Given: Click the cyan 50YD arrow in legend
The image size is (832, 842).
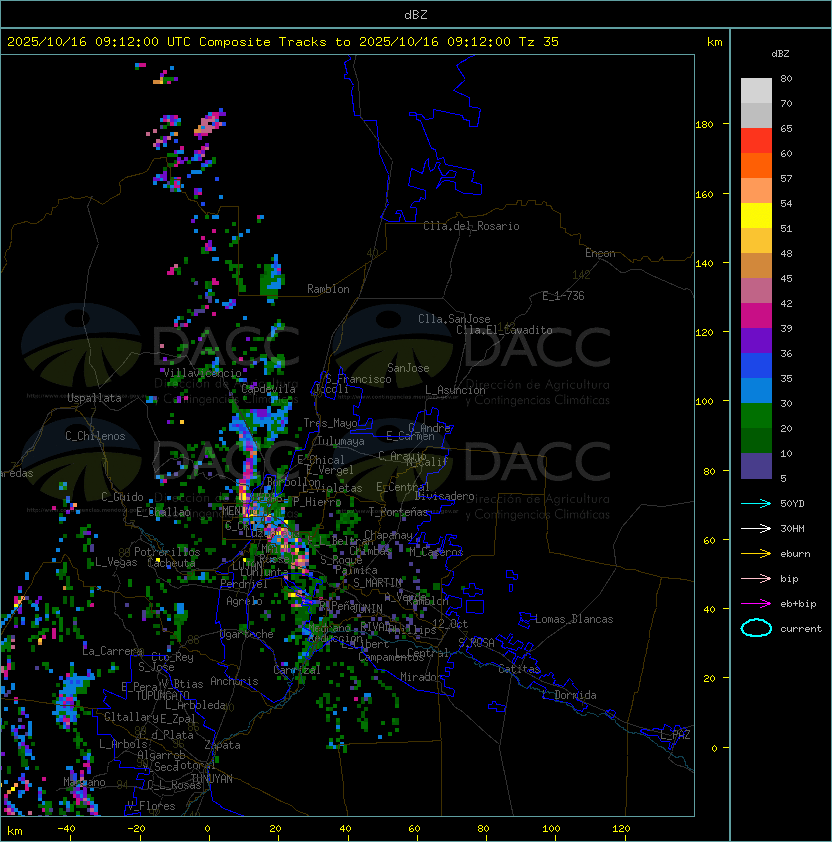Looking at the screenshot, I should (756, 503).
